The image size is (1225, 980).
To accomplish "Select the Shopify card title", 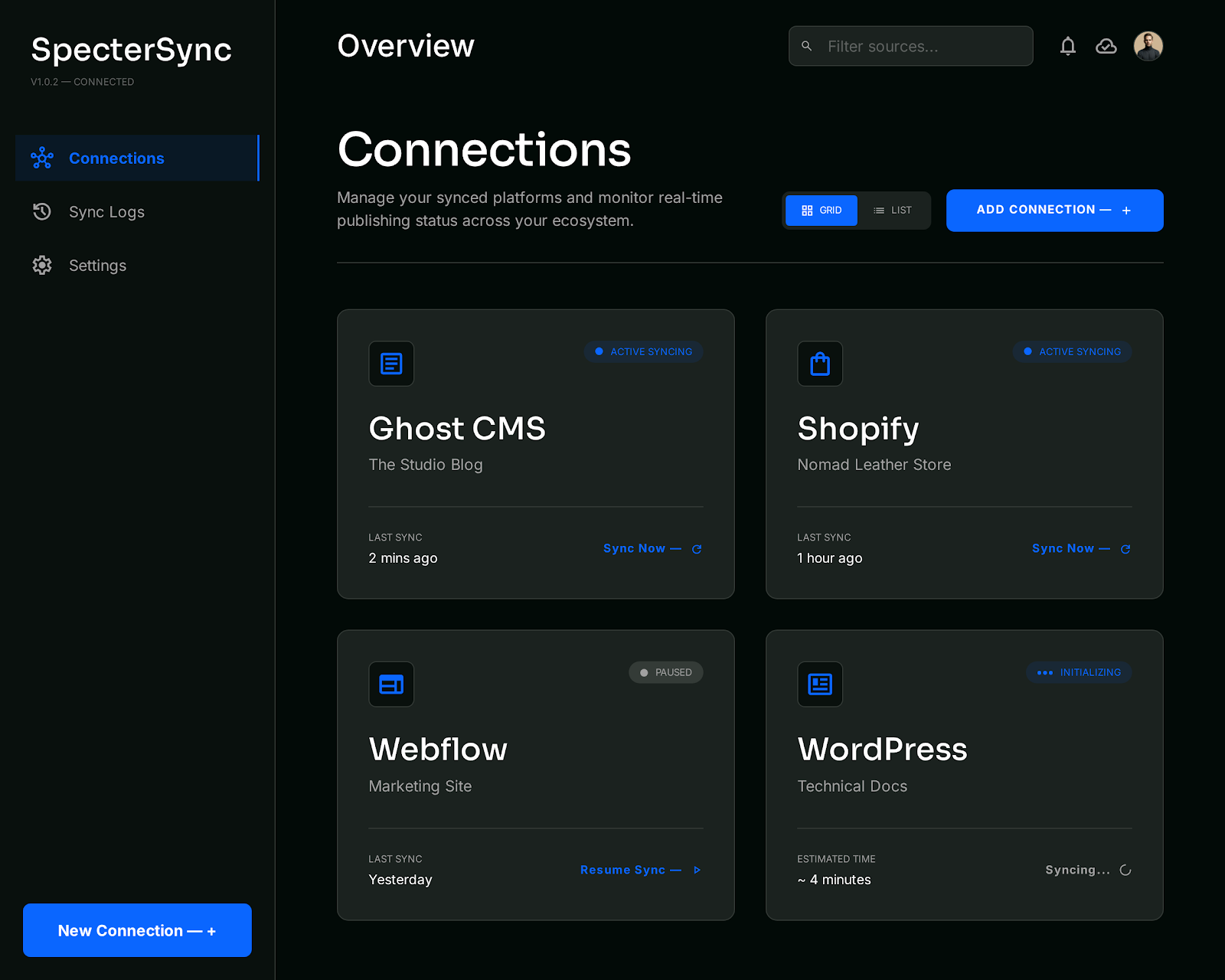I will point(858,429).
